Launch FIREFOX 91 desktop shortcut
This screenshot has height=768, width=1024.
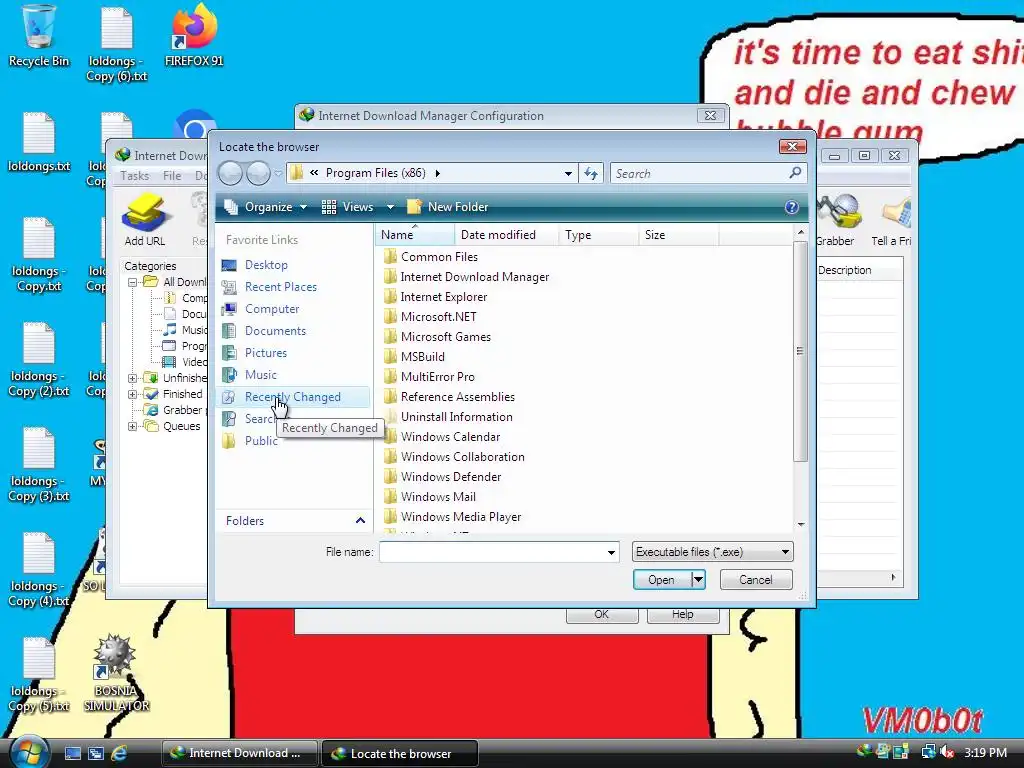point(194,36)
